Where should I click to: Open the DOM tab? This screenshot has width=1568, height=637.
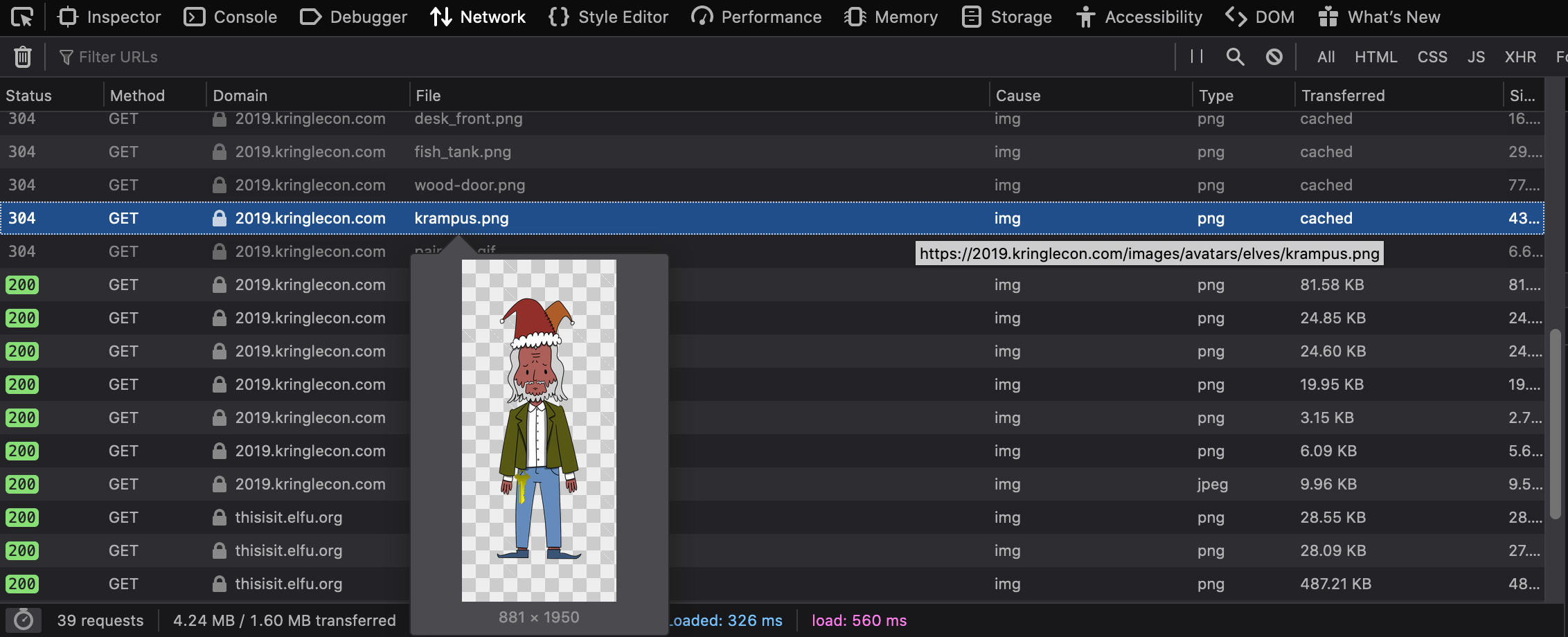(x=1260, y=17)
